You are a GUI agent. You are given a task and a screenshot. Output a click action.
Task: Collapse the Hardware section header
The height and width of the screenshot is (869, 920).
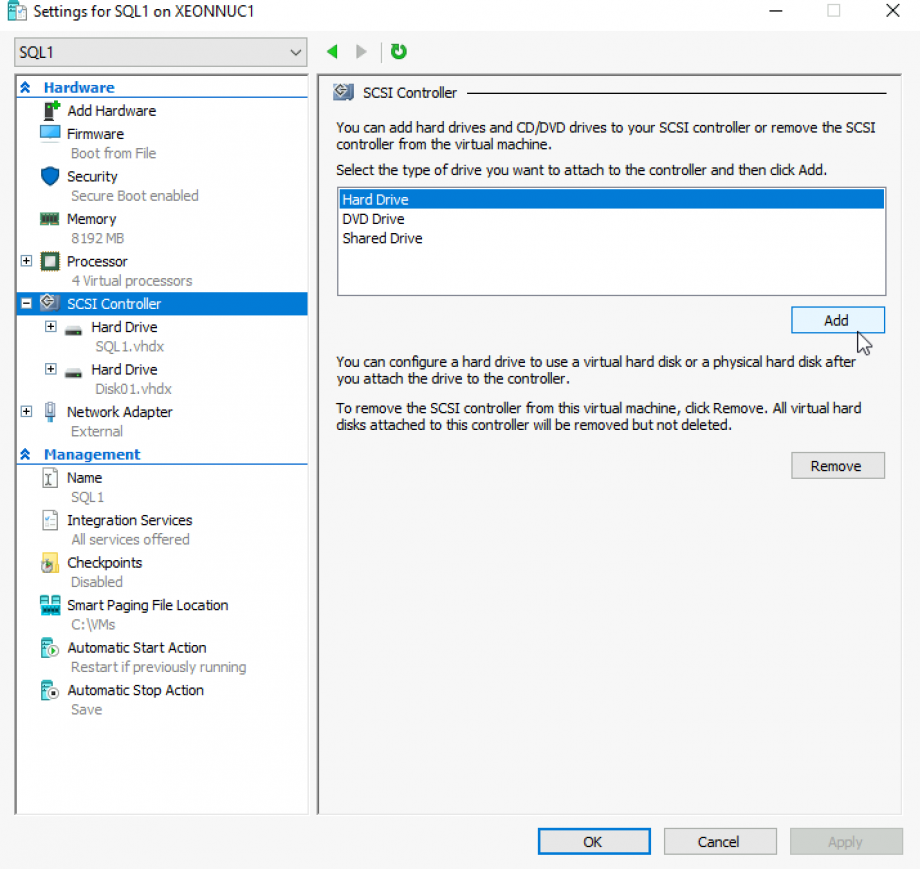coord(25,88)
